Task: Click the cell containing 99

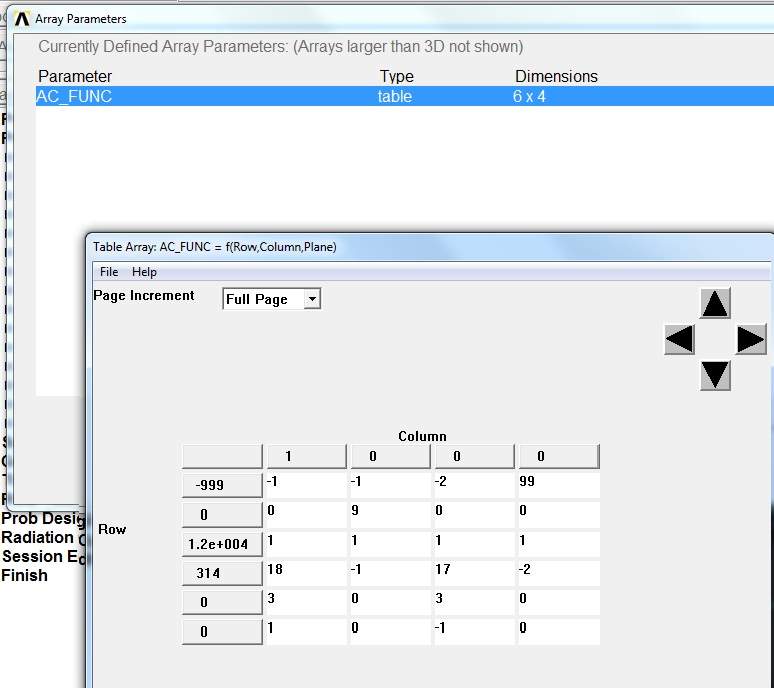Action: [x=559, y=485]
